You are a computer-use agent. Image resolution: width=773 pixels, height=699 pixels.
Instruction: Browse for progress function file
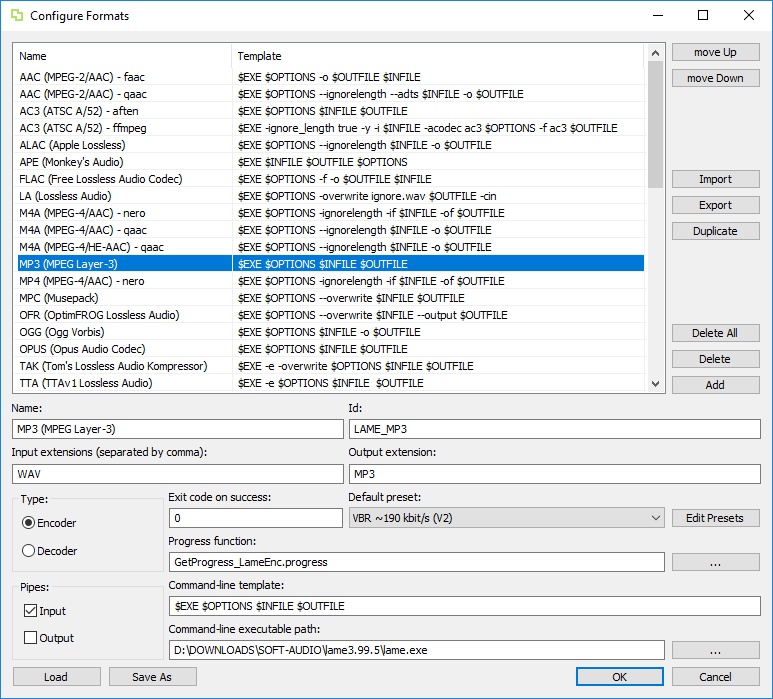pos(715,562)
